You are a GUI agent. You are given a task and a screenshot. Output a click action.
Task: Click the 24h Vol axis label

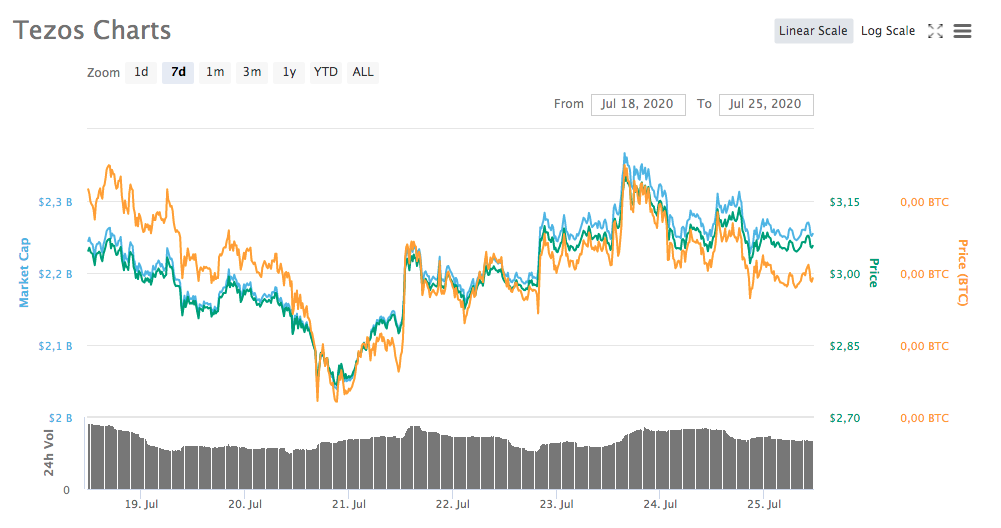tap(49, 453)
